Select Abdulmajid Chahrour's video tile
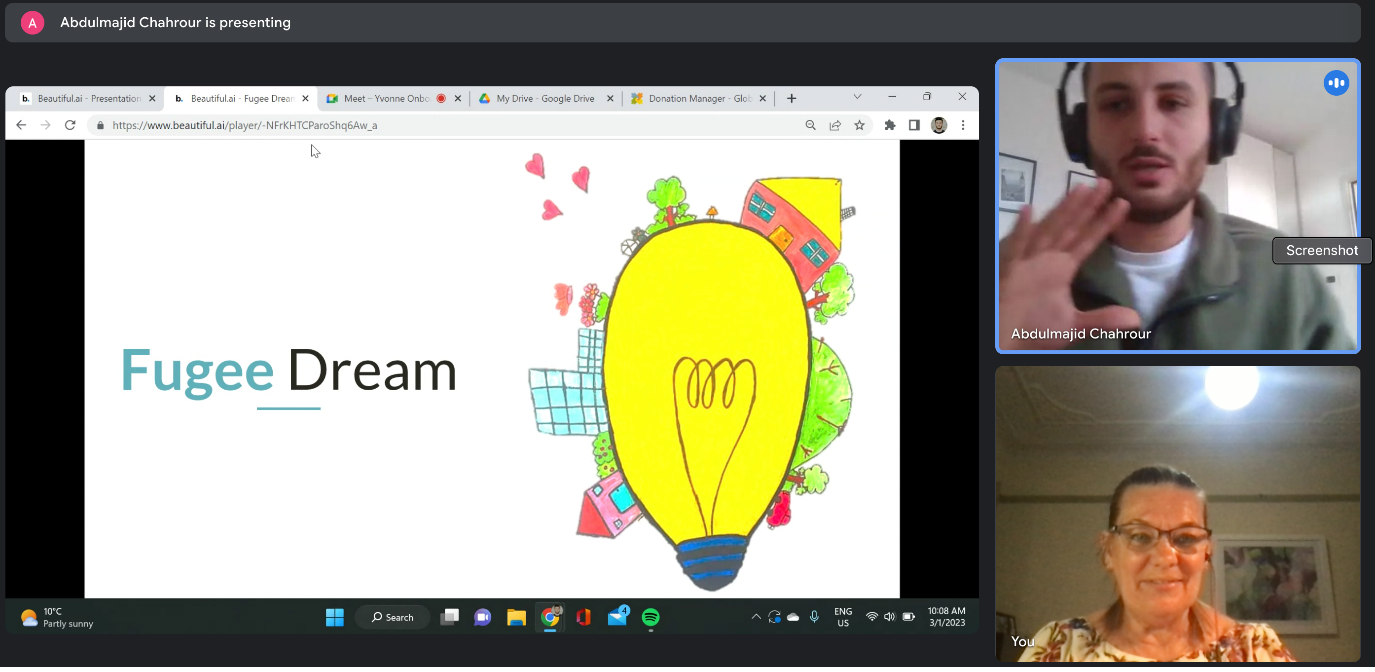Screen dimensions: 1375x672 [1177, 205]
